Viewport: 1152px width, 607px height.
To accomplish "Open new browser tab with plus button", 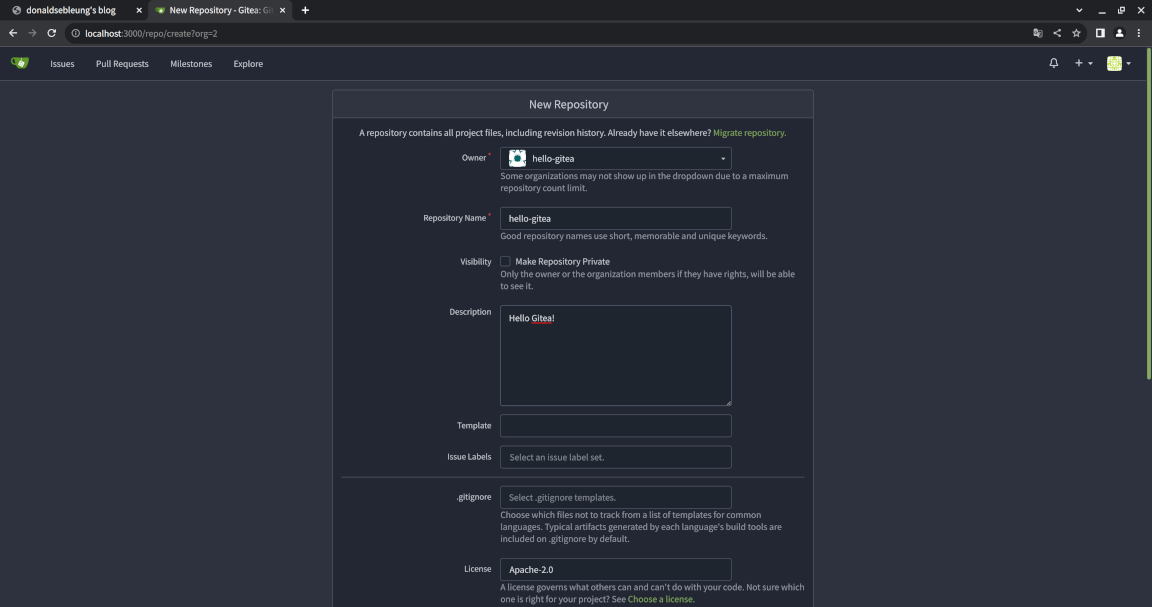I will [305, 10].
